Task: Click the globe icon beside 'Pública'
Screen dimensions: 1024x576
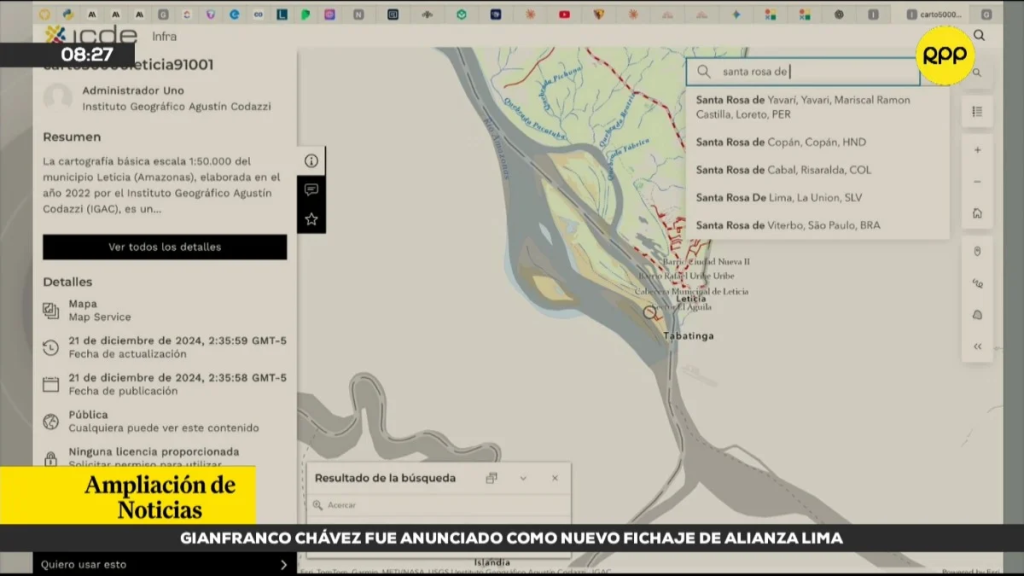Action: (x=51, y=421)
